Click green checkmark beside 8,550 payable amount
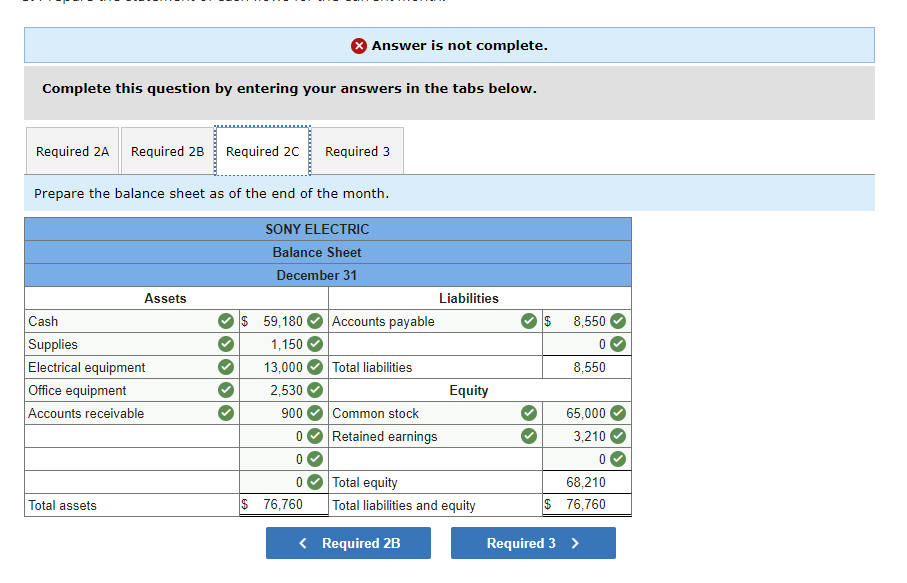The height and width of the screenshot is (583, 907). [x=618, y=321]
